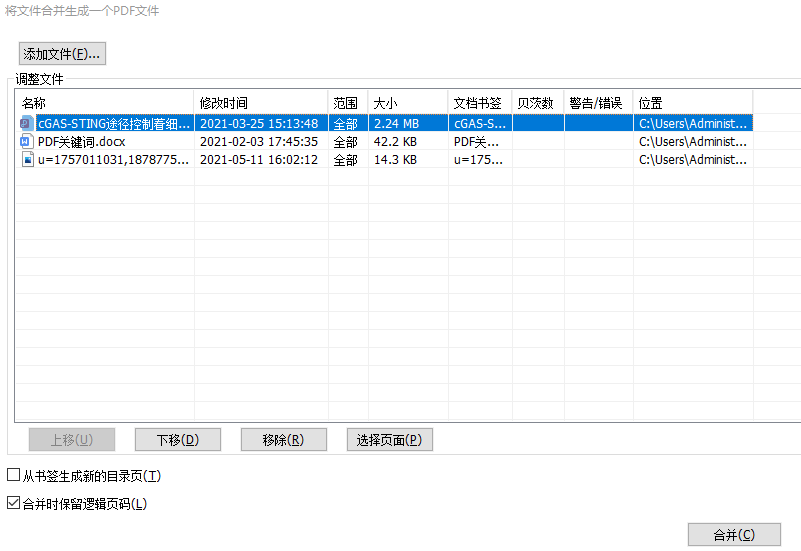Sort files by 大小 column header
The height and width of the screenshot is (551, 801).
(408, 103)
